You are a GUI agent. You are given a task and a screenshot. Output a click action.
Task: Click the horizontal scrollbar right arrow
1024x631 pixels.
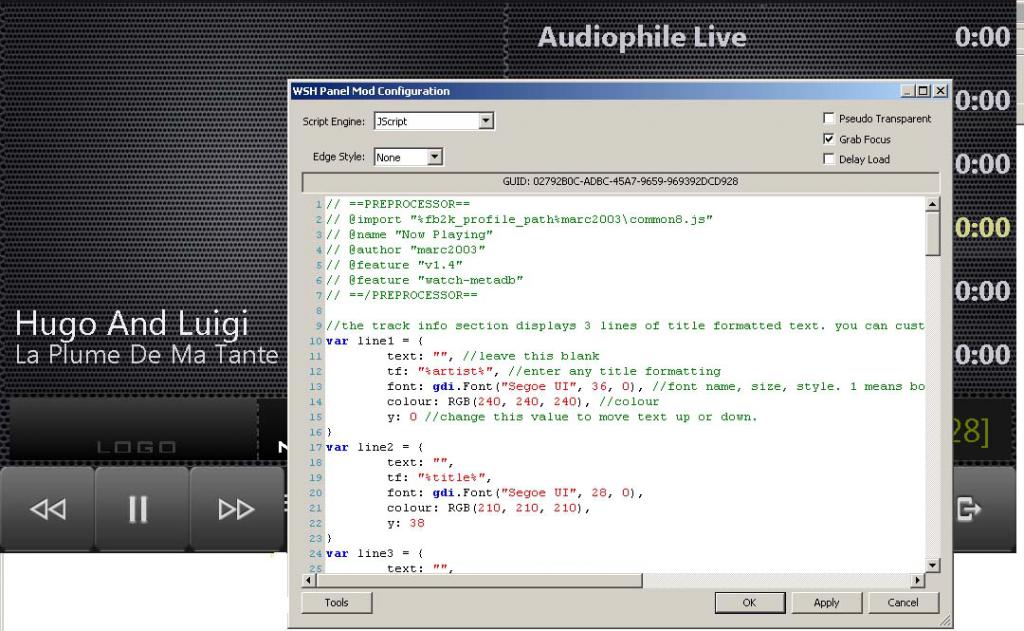(x=918, y=580)
